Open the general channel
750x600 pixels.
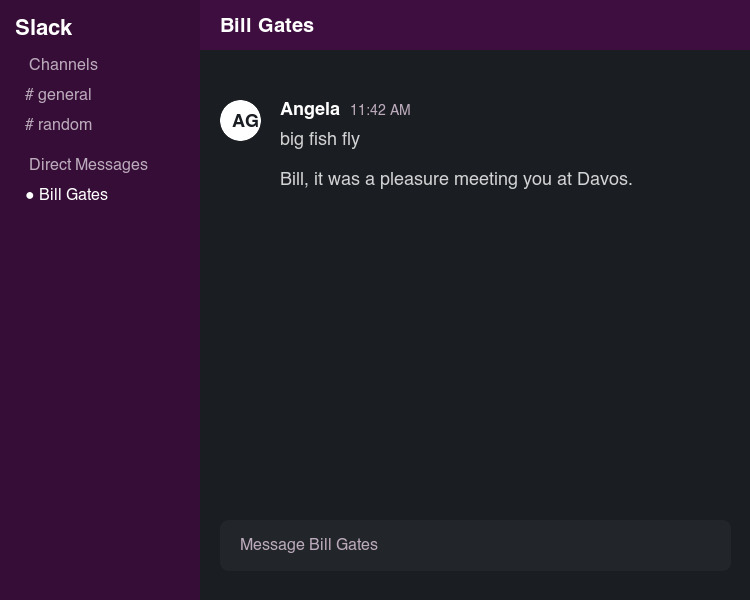pos(65,95)
